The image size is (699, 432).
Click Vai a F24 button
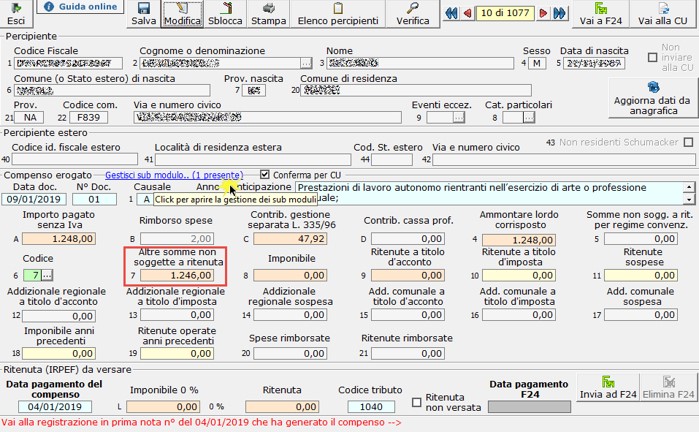(x=600, y=14)
